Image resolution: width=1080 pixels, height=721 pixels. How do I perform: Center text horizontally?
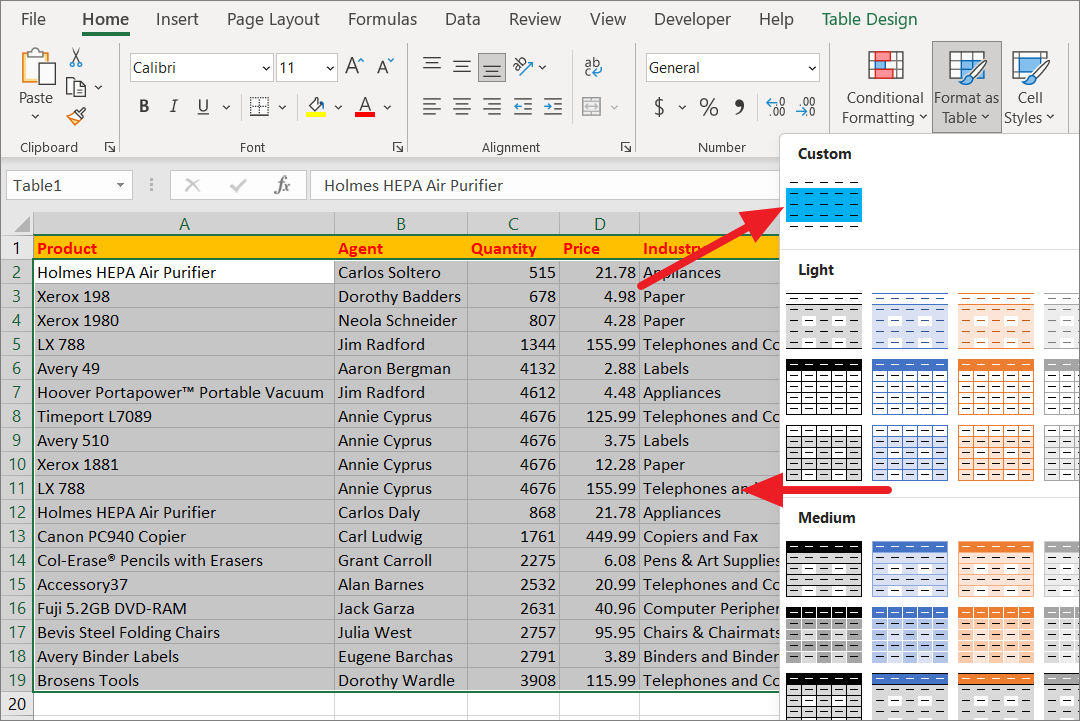point(461,107)
